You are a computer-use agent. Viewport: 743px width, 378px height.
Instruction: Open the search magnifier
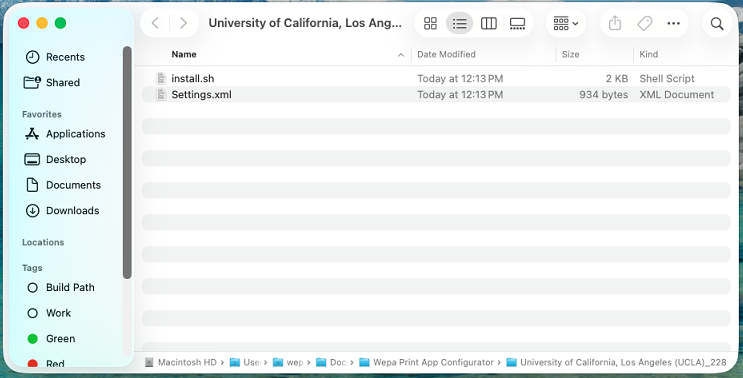[x=717, y=23]
